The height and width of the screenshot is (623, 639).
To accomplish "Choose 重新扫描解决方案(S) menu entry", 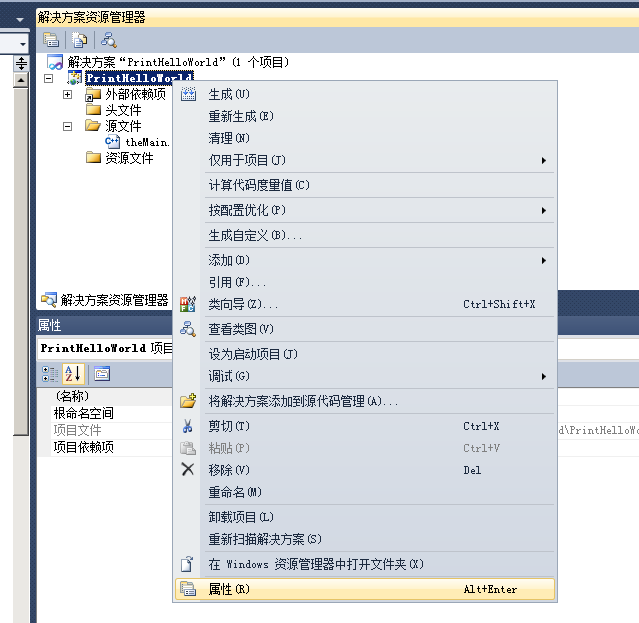I will click(365, 539).
